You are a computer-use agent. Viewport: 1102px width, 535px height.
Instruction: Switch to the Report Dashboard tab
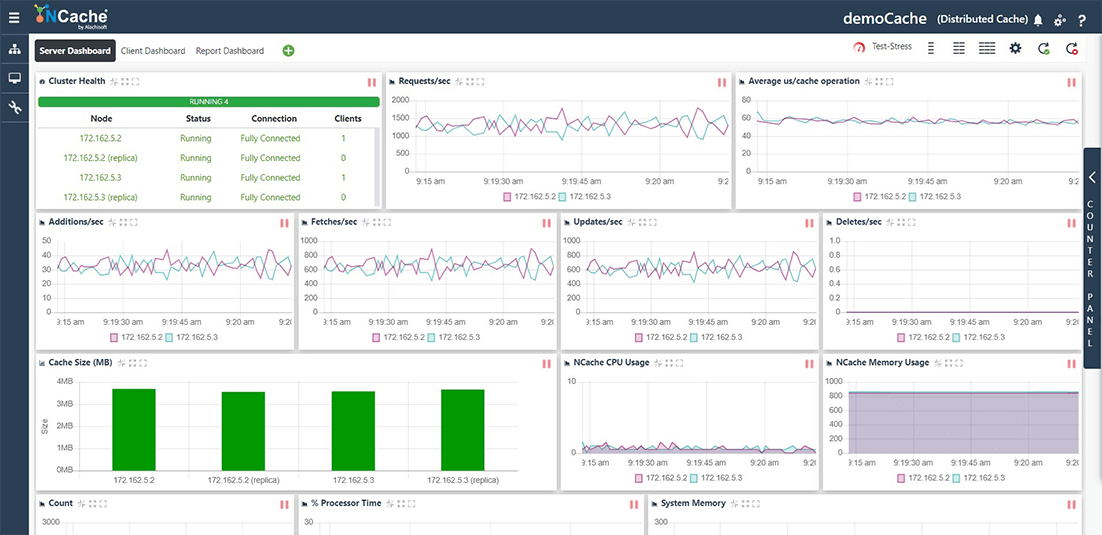pyautogui.click(x=230, y=51)
